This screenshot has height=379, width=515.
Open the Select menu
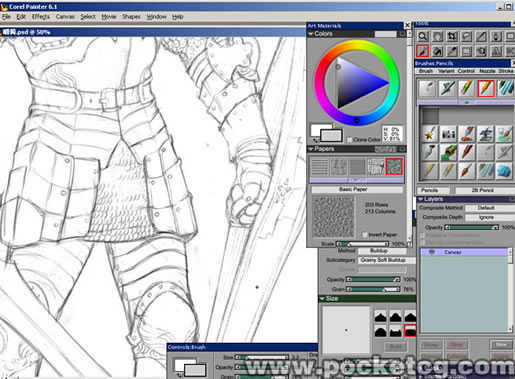click(x=88, y=17)
